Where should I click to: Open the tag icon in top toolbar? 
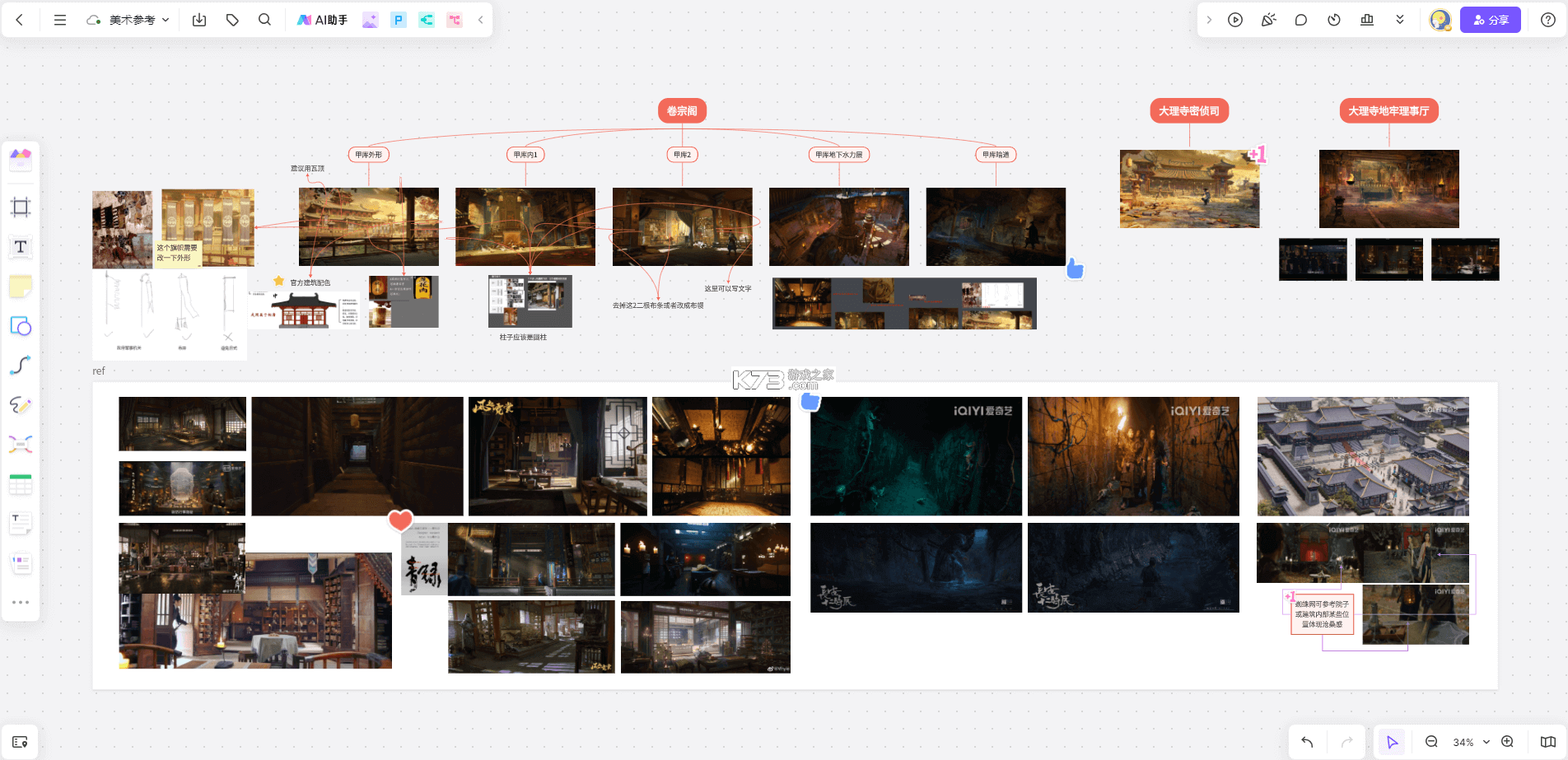[232, 20]
